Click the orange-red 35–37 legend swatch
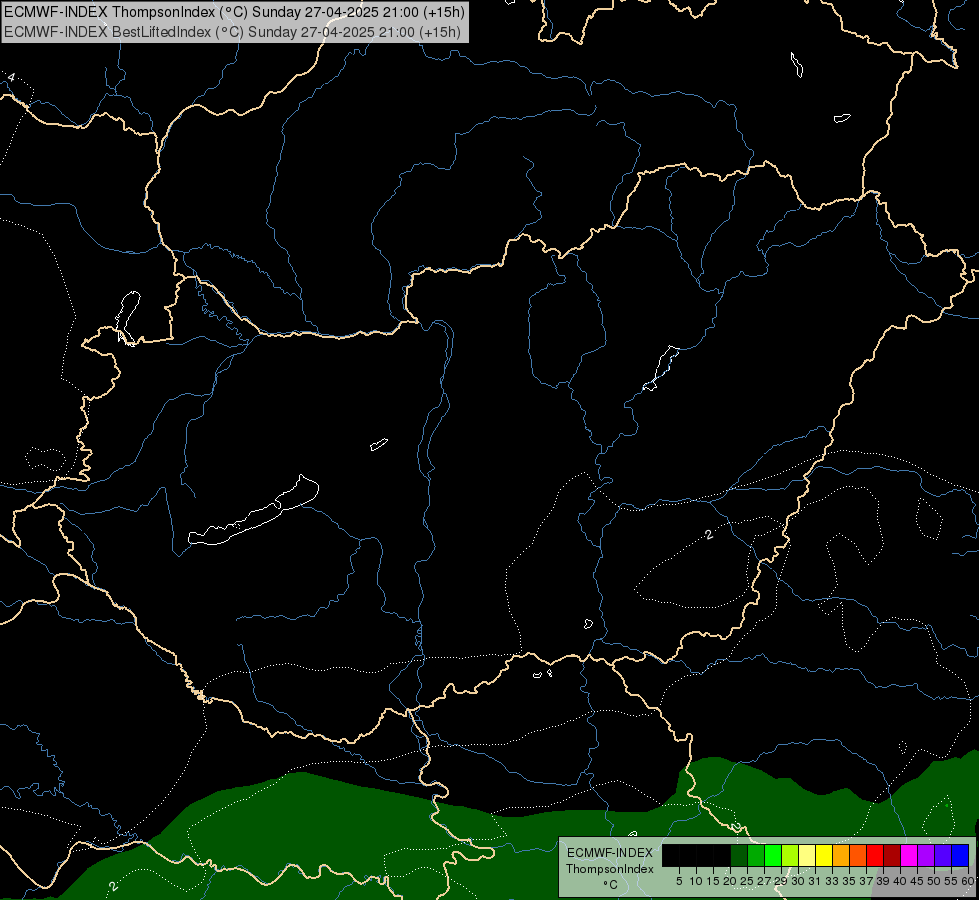Screen dimensions: 979x900 coord(858,855)
